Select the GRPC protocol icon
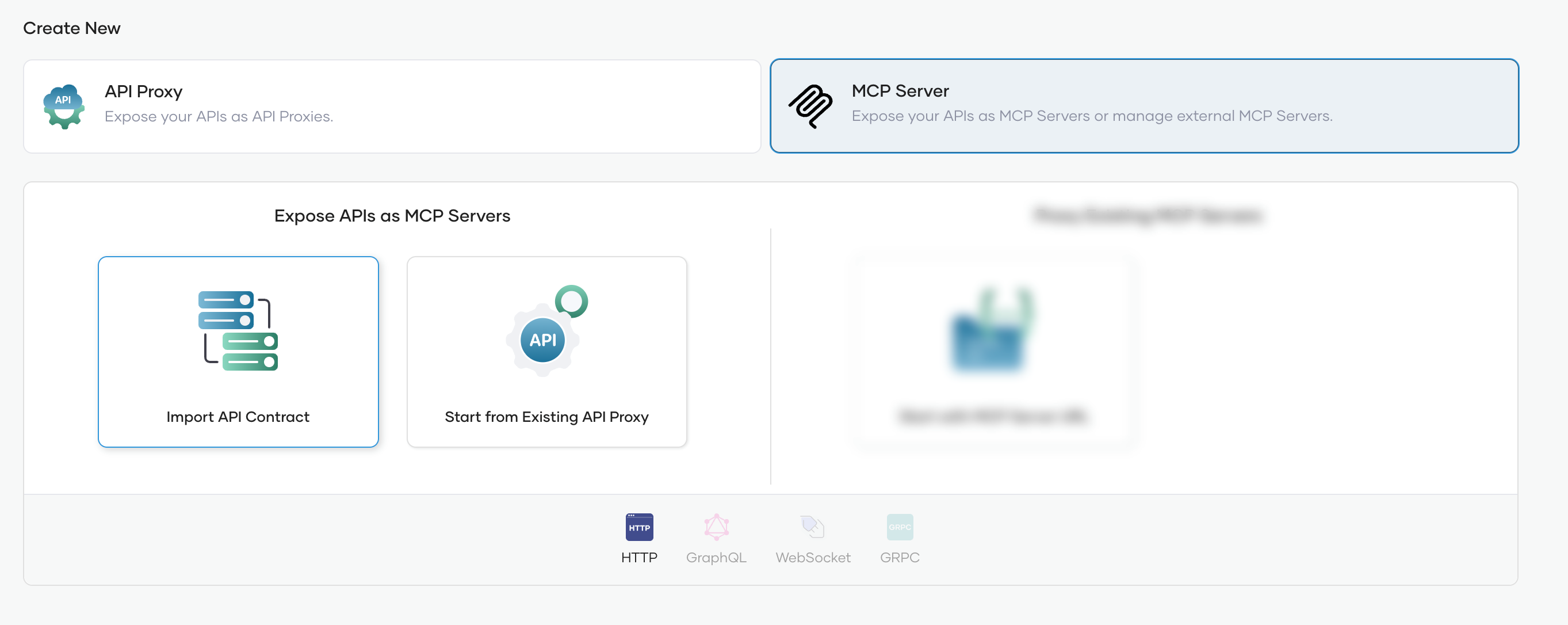Viewport: 1568px width, 625px height. [899, 527]
